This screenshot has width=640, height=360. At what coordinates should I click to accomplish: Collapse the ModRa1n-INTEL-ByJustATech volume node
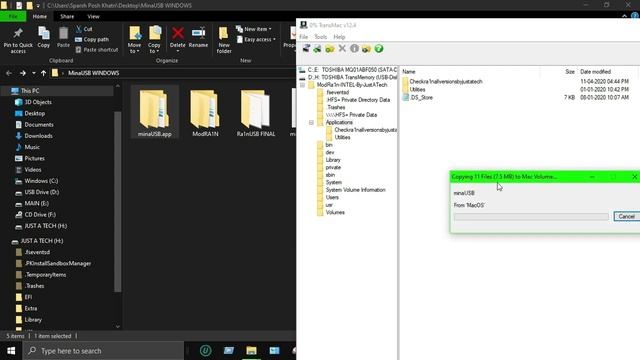coord(302,85)
